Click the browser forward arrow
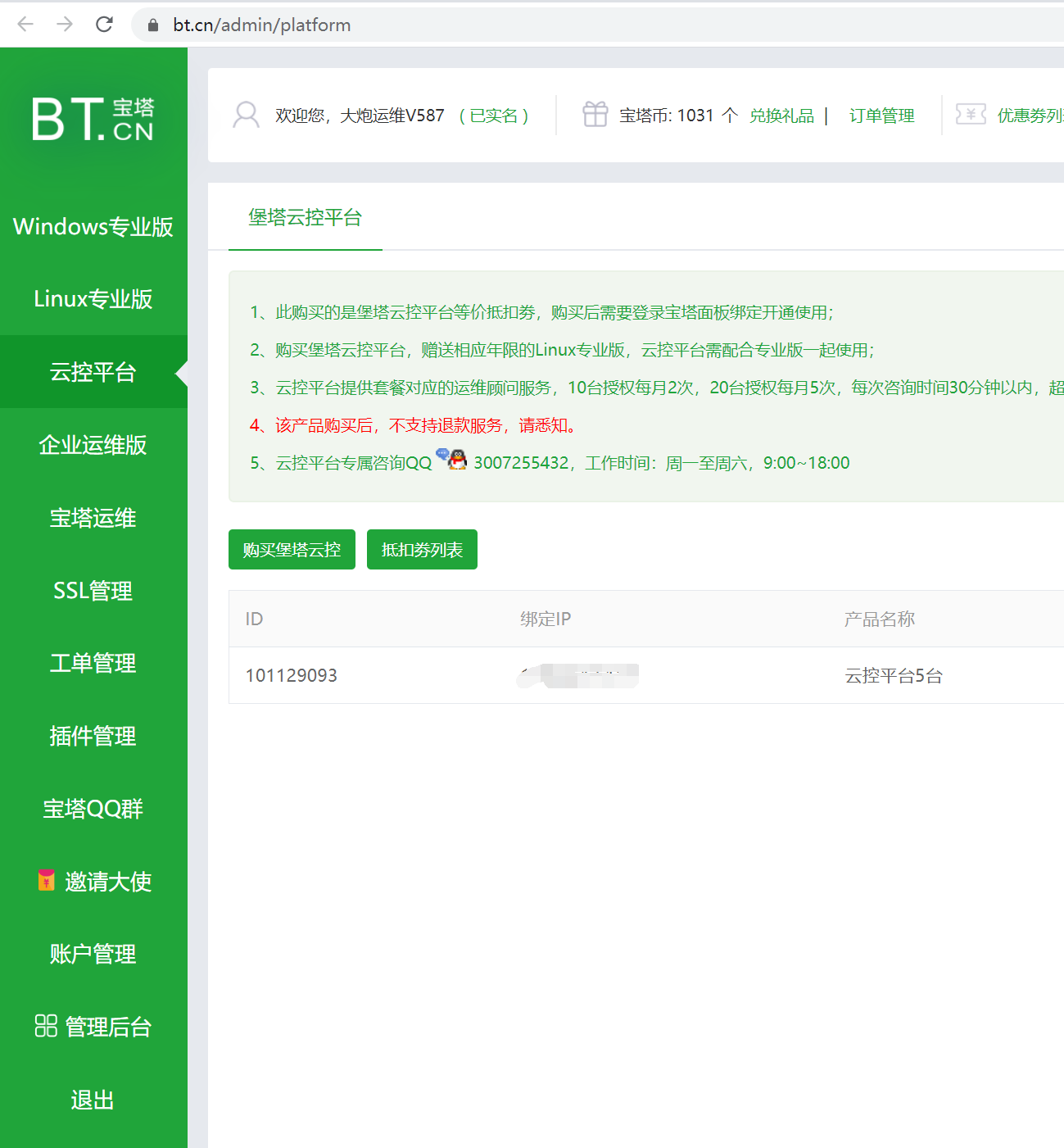This screenshot has height=1148, width=1064. coord(65,25)
